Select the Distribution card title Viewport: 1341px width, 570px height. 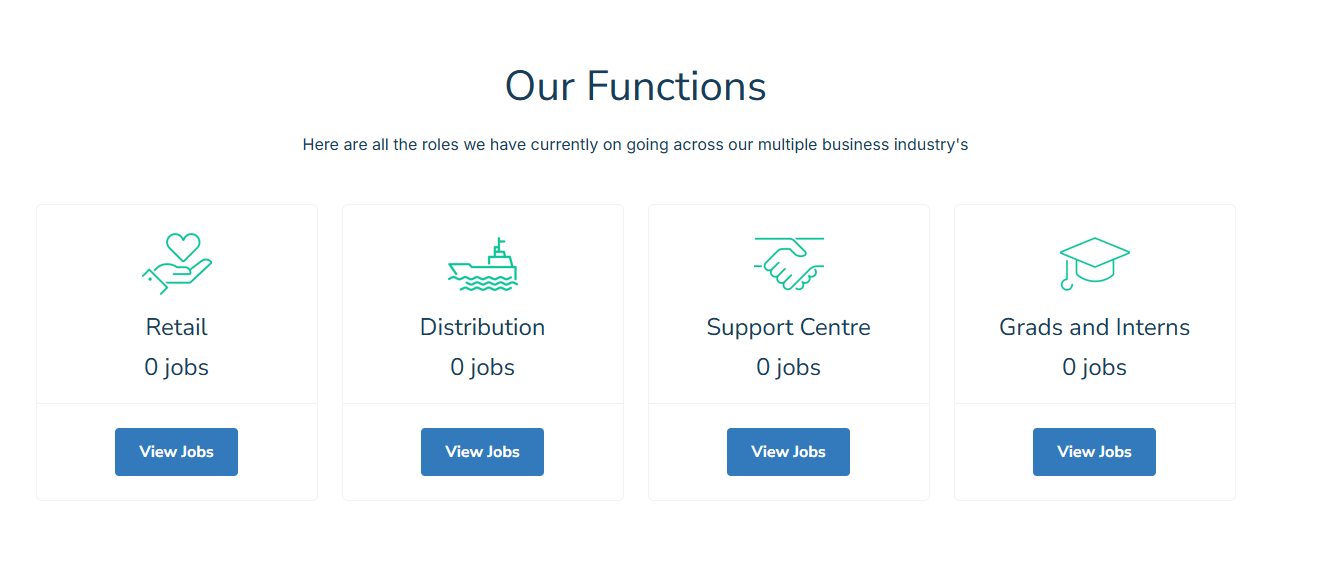(x=483, y=327)
